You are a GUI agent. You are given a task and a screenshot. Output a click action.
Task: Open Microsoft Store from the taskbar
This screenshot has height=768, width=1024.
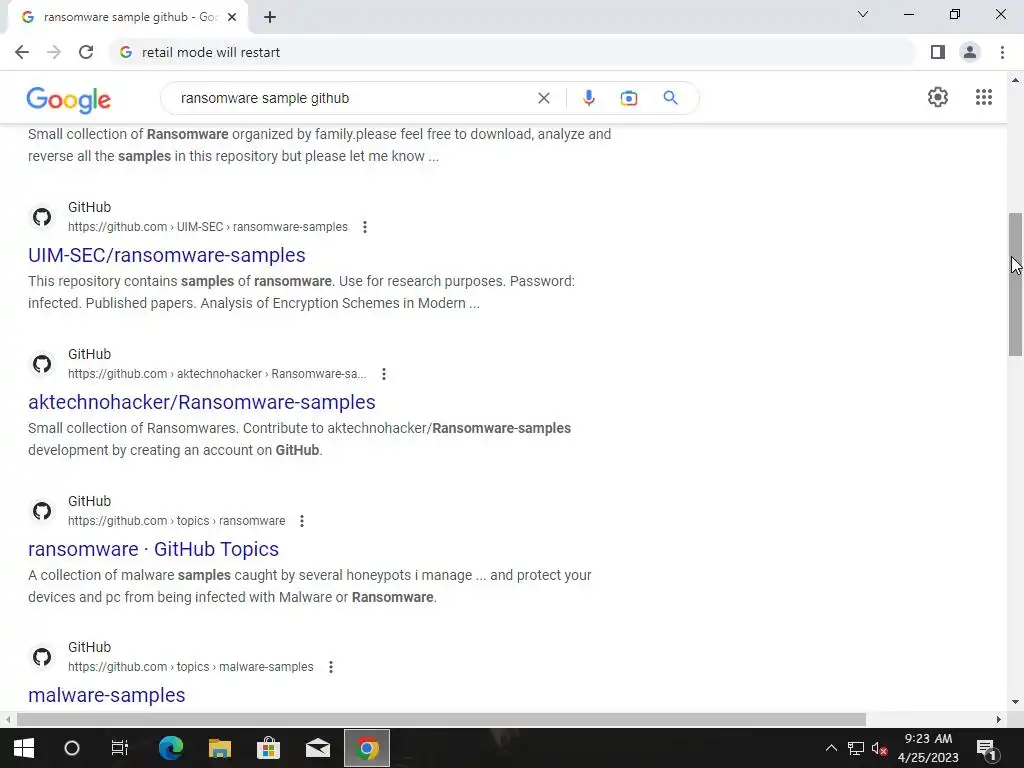coord(268,748)
